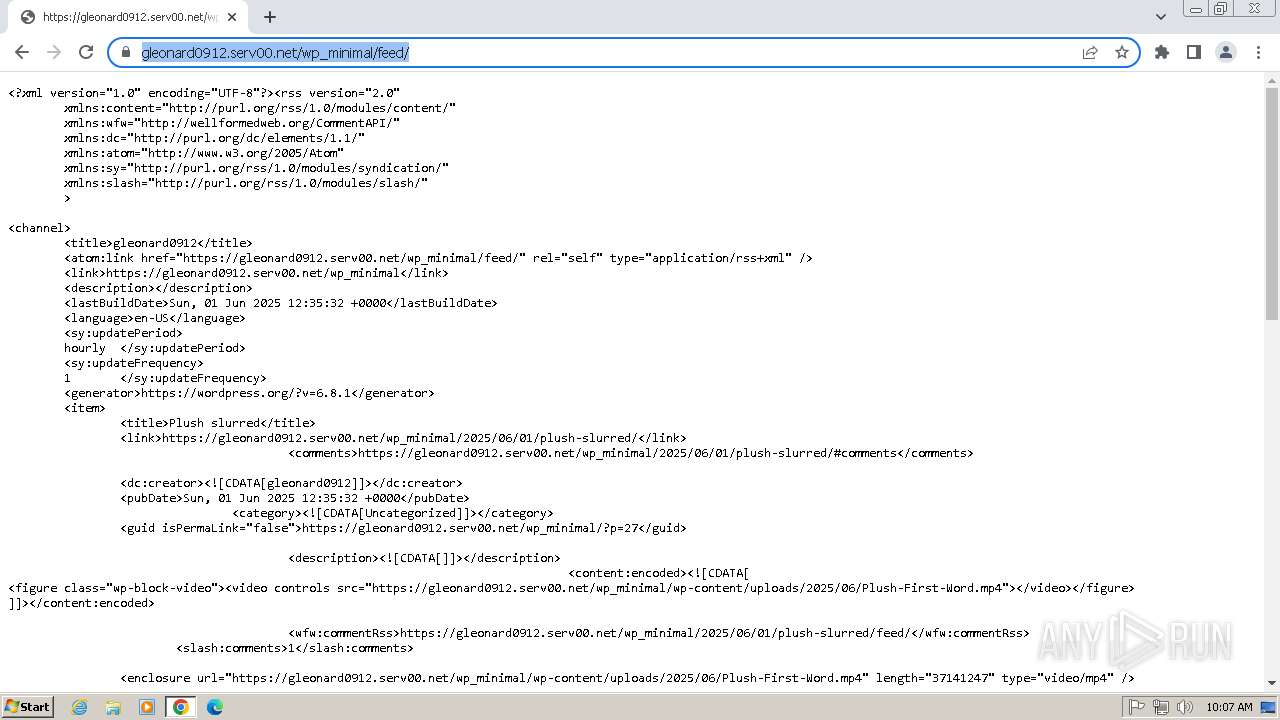This screenshot has height=720, width=1280.
Task: Click the wfw:commentRss feed URL line
Action: (659, 633)
